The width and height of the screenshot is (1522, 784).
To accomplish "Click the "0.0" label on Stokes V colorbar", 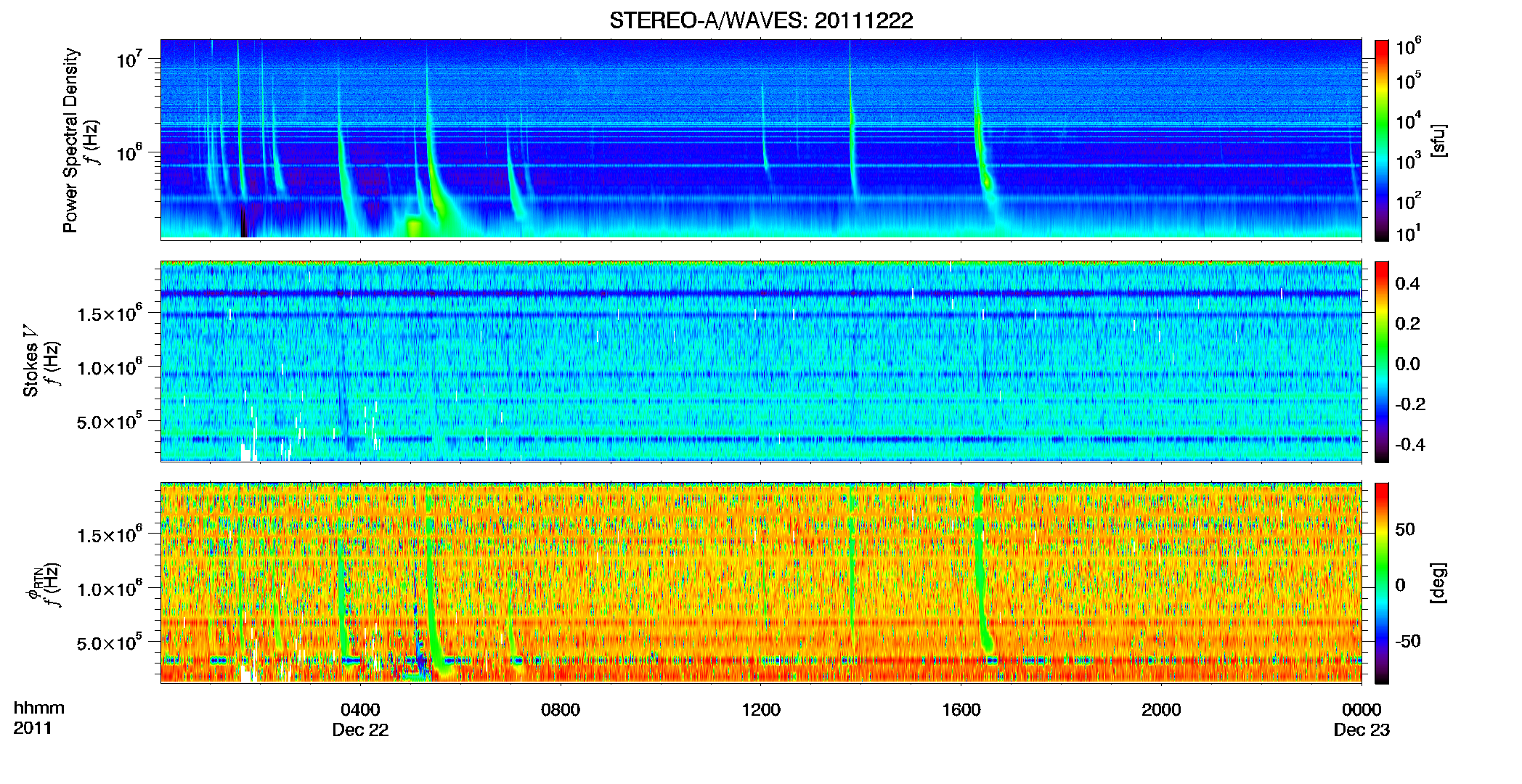I will tap(1407, 364).
